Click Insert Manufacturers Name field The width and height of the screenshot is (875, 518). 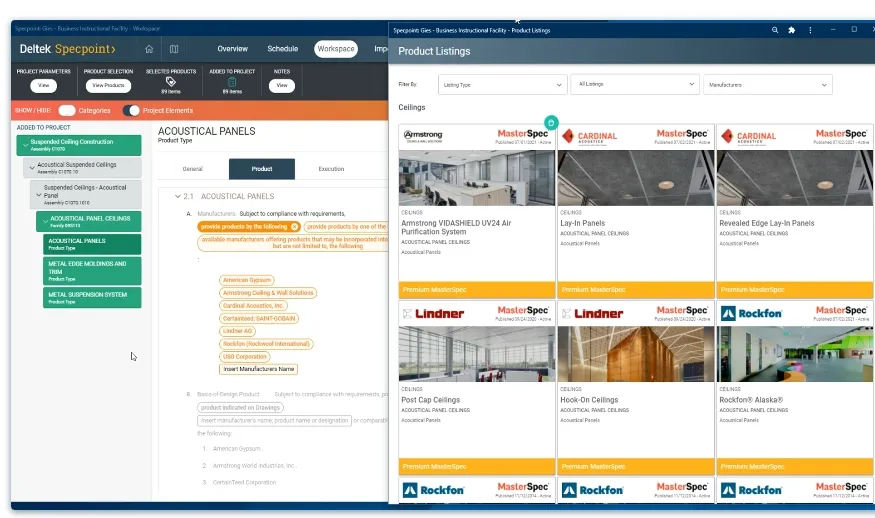click(258, 370)
